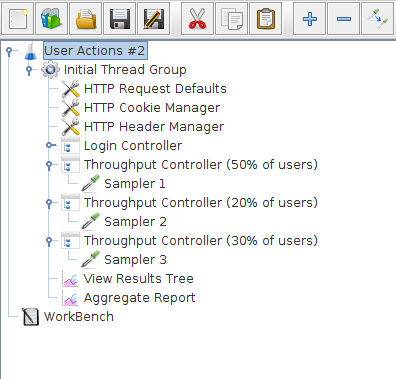
Task: Click the Toggle pipette icon in toolbar
Action: tap(378, 18)
